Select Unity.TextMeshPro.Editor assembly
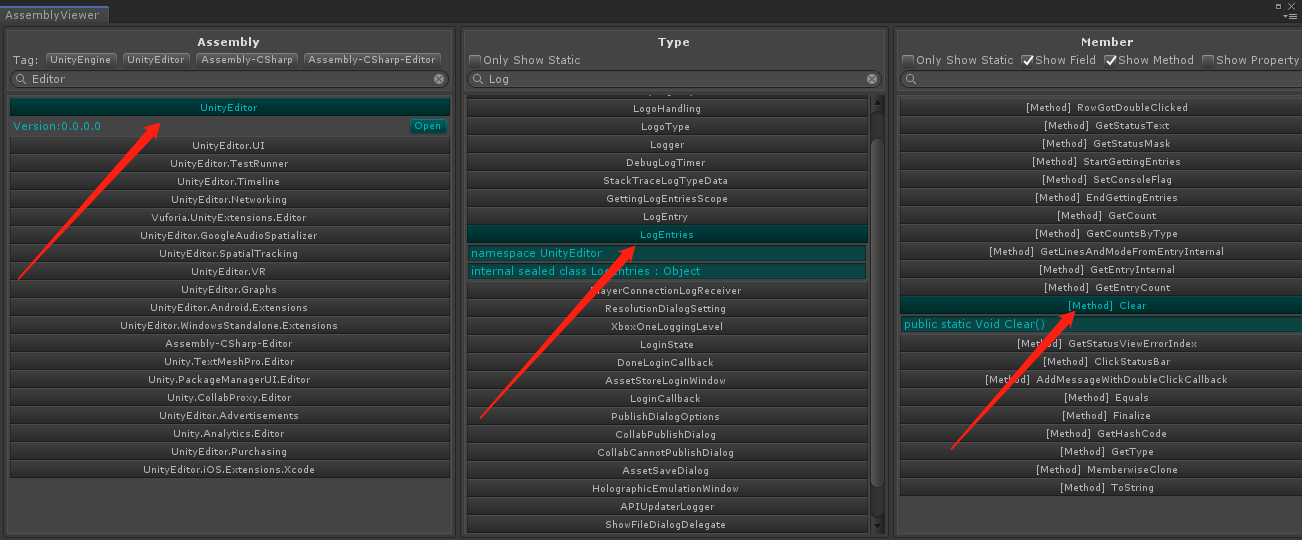This screenshot has width=1302, height=540. point(229,361)
